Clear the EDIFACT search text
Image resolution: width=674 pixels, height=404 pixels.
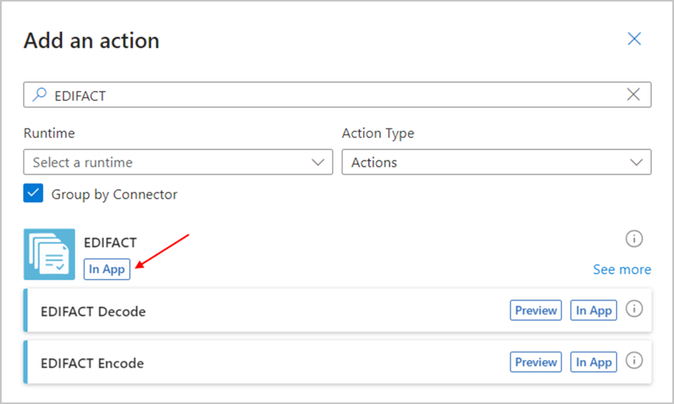(x=633, y=95)
